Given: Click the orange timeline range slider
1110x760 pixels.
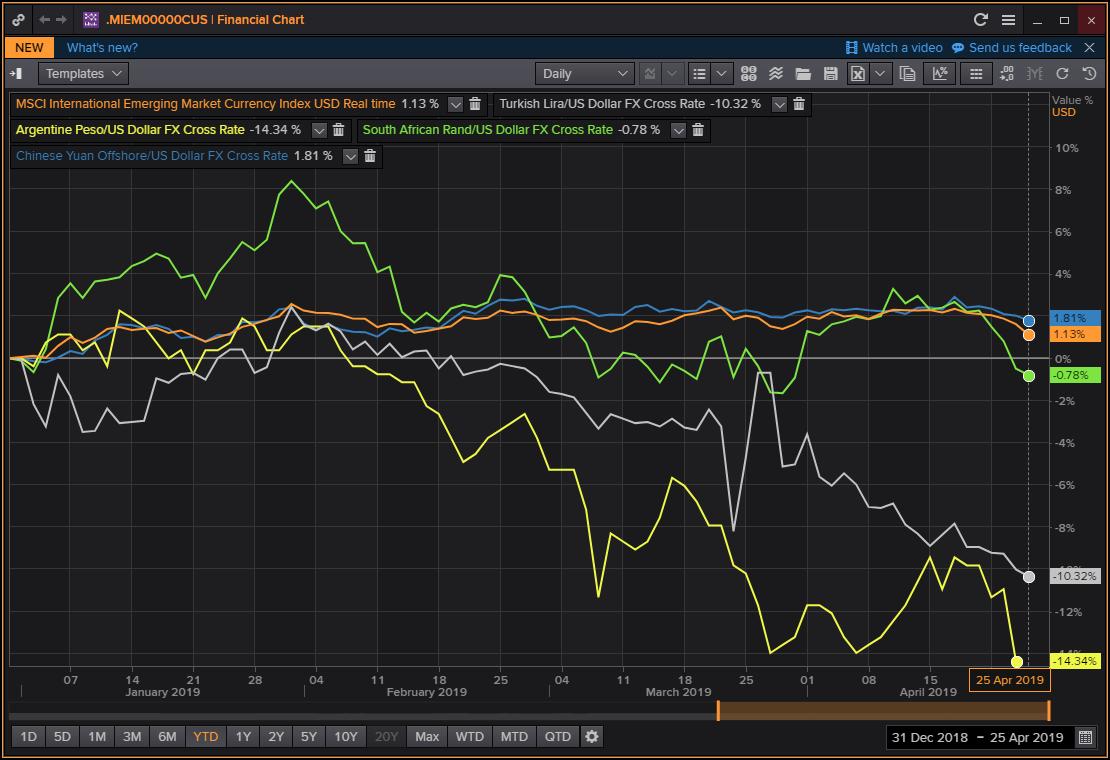Looking at the screenshot, I should [883, 710].
